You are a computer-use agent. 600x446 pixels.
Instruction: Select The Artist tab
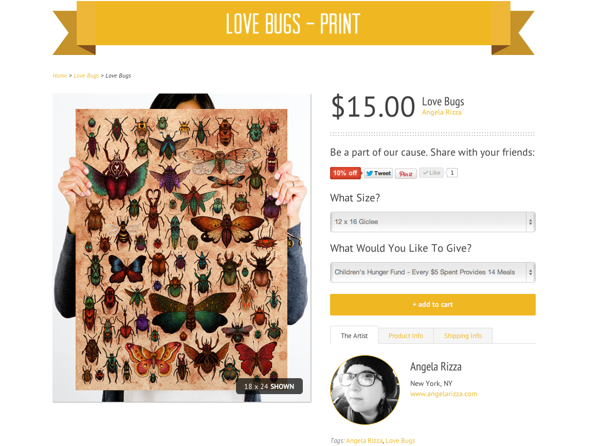point(354,335)
